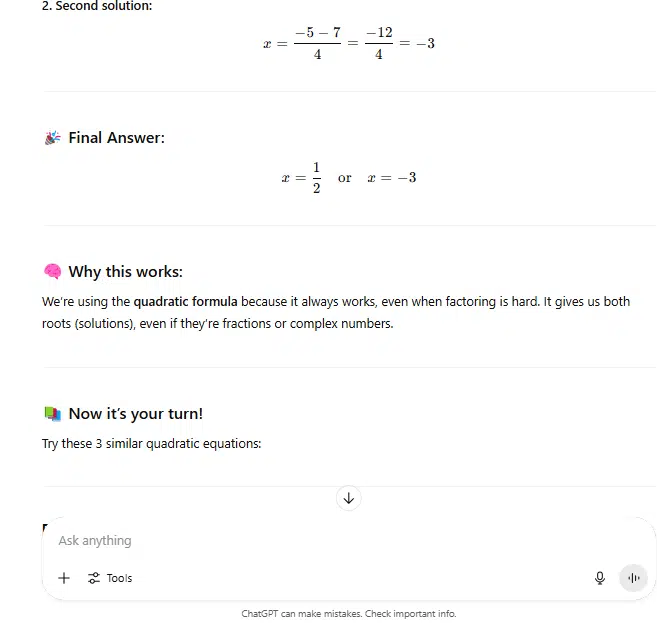
Task: Activate the microphone dictation icon
Action: coord(600,578)
